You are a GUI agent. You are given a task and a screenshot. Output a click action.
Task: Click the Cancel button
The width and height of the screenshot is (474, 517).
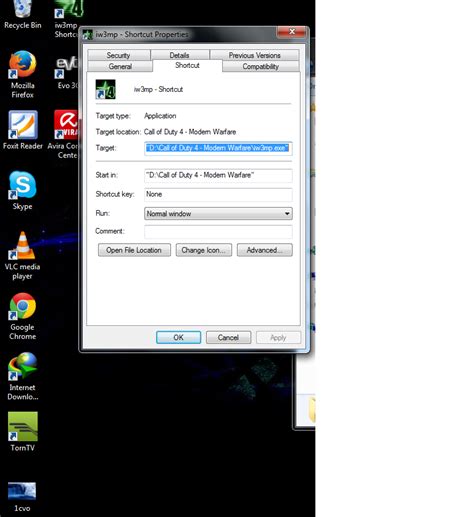(x=228, y=337)
